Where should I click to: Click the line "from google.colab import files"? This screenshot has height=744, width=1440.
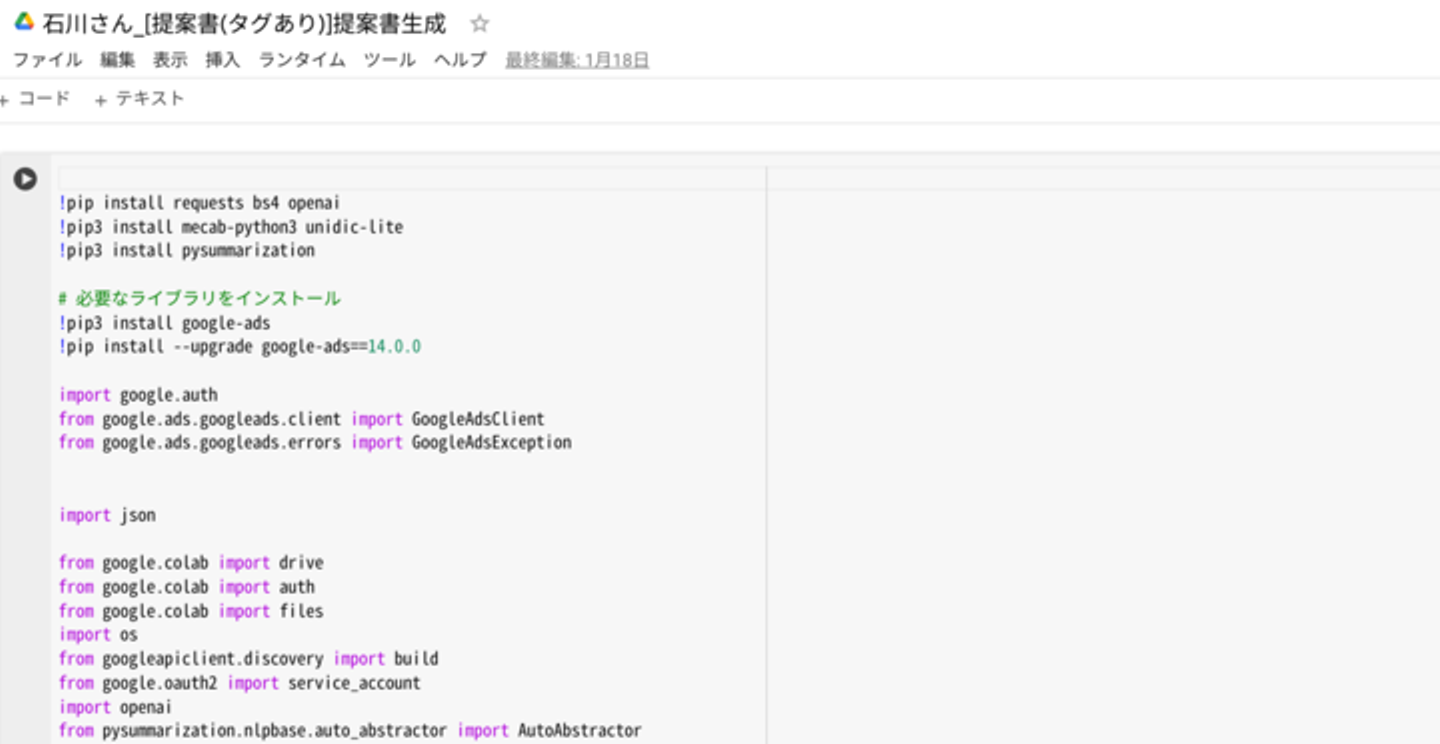[191, 611]
